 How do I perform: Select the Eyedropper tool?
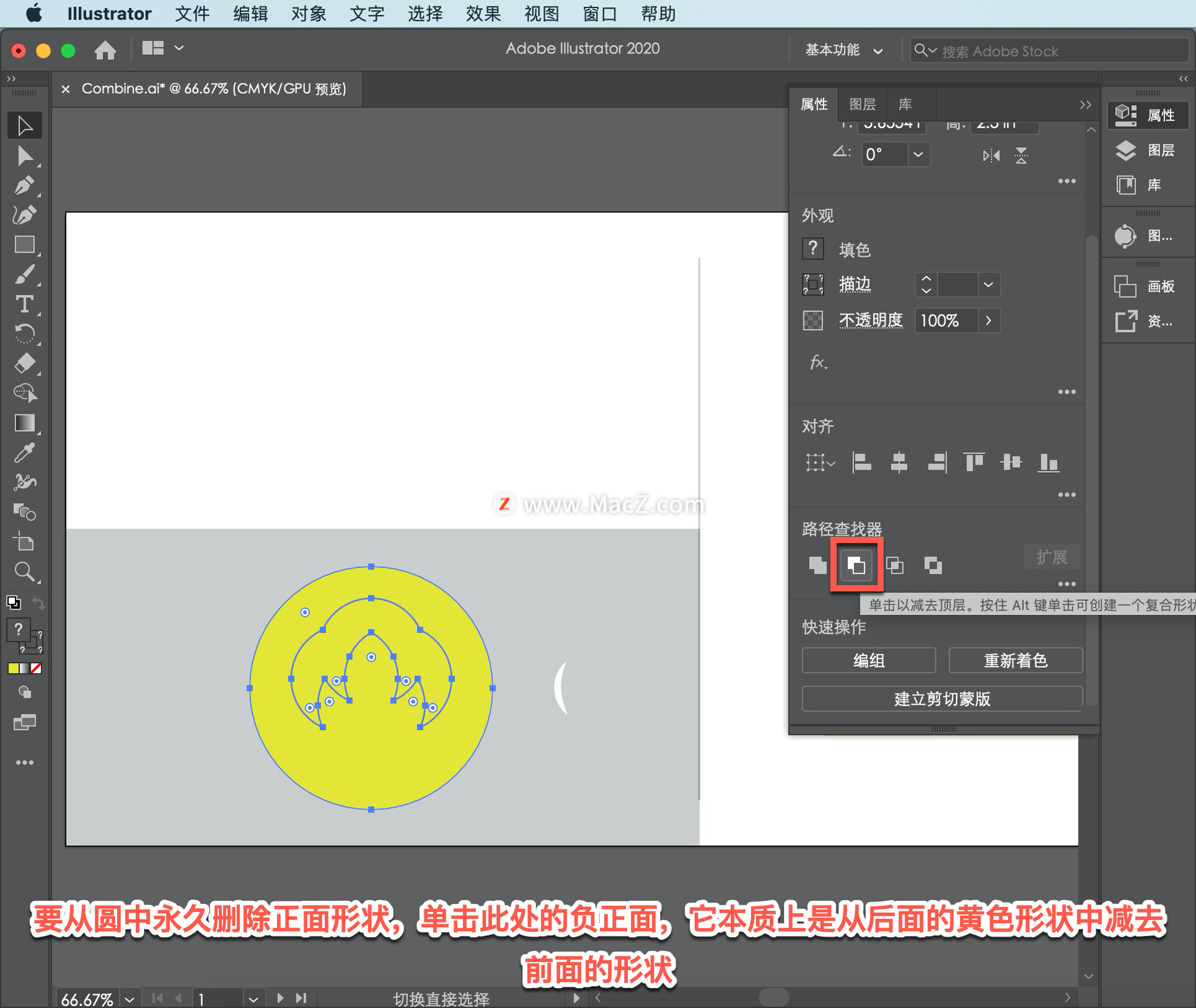[24, 453]
